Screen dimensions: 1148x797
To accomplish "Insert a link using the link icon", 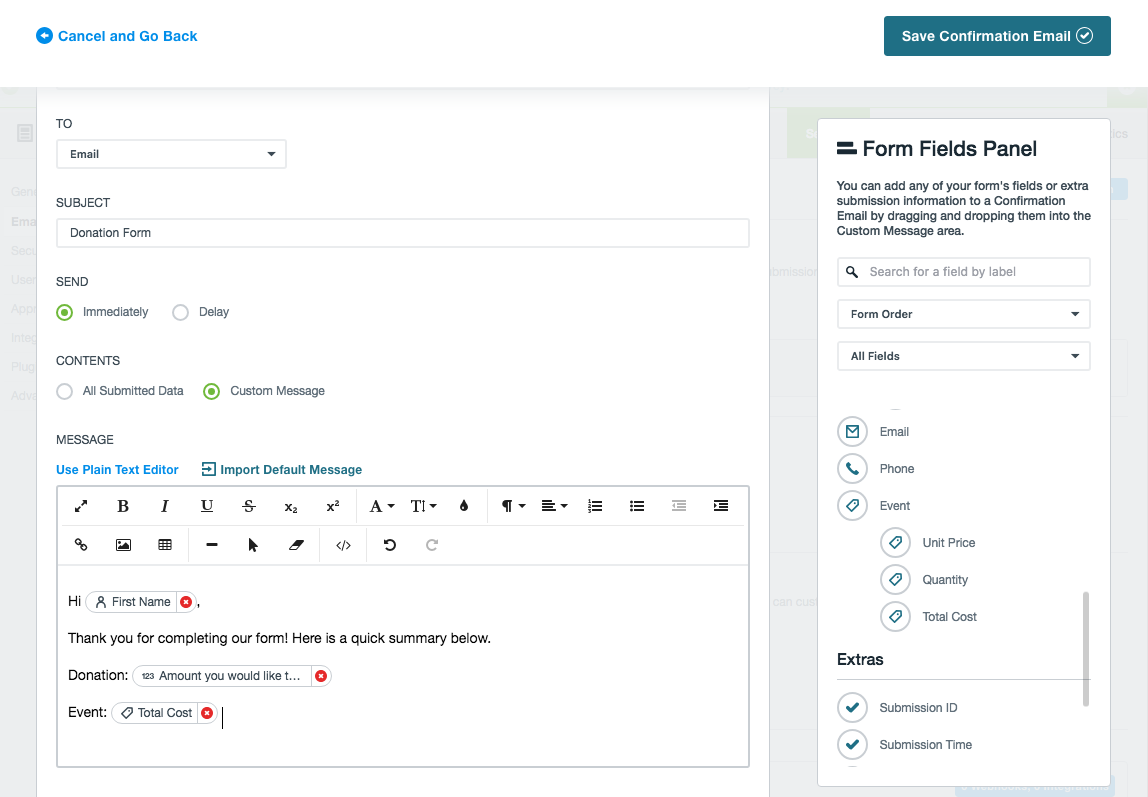I will click(x=82, y=545).
